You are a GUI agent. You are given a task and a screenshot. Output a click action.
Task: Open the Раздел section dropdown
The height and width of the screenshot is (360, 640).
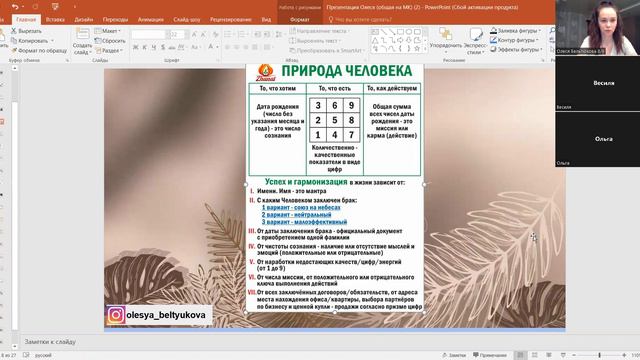pos(109,51)
